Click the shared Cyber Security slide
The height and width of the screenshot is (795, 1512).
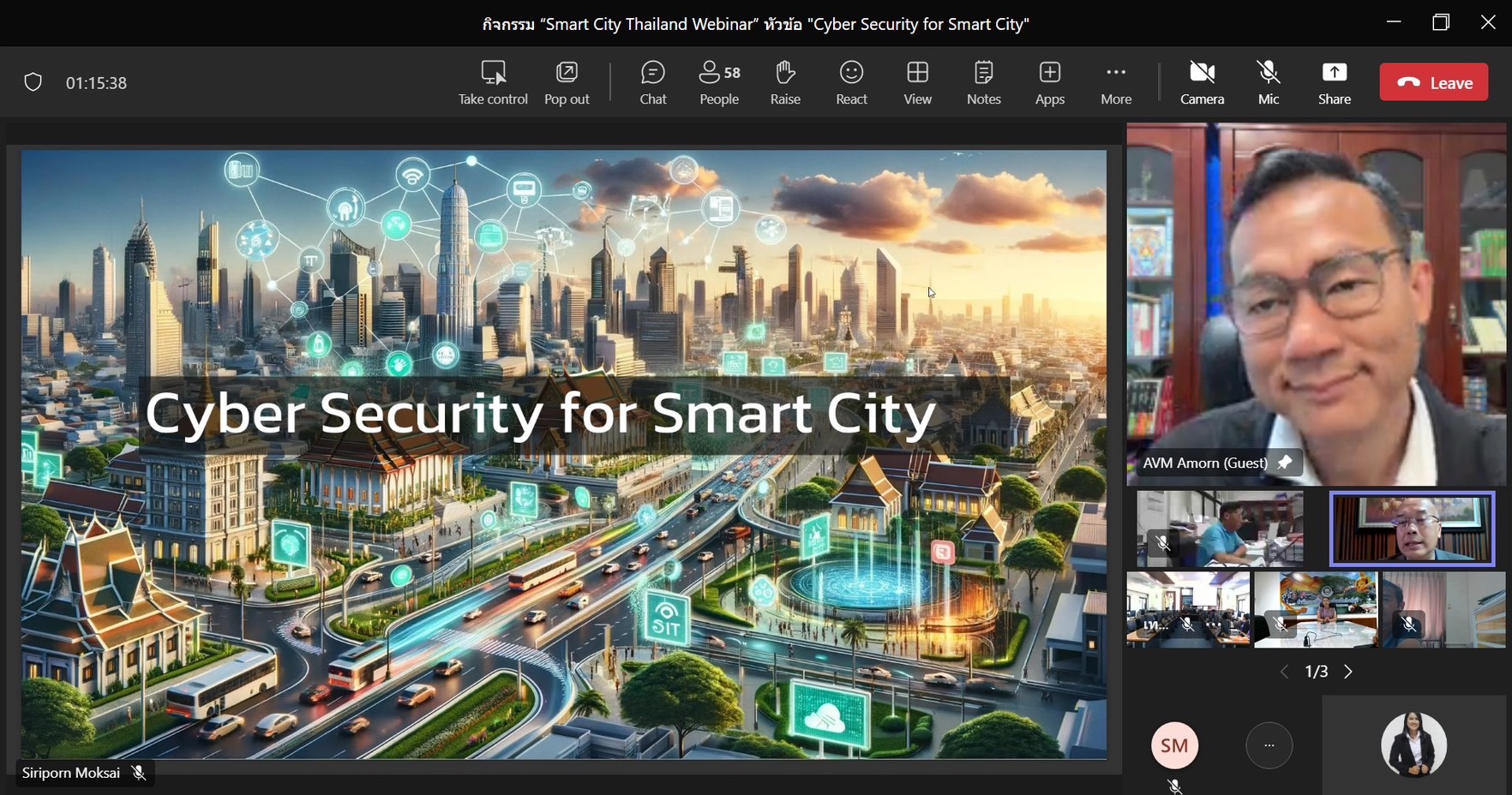point(564,454)
